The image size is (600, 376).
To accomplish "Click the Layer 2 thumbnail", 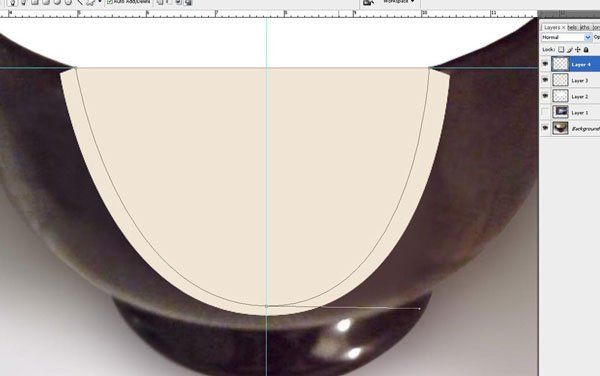I will click(x=560, y=96).
